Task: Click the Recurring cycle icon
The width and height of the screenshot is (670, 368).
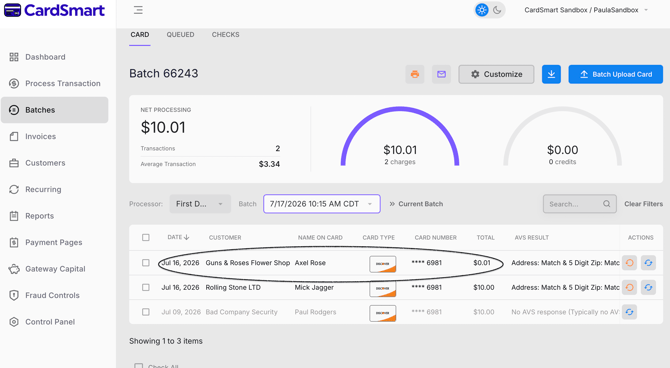Action: (x=14, y=189)
